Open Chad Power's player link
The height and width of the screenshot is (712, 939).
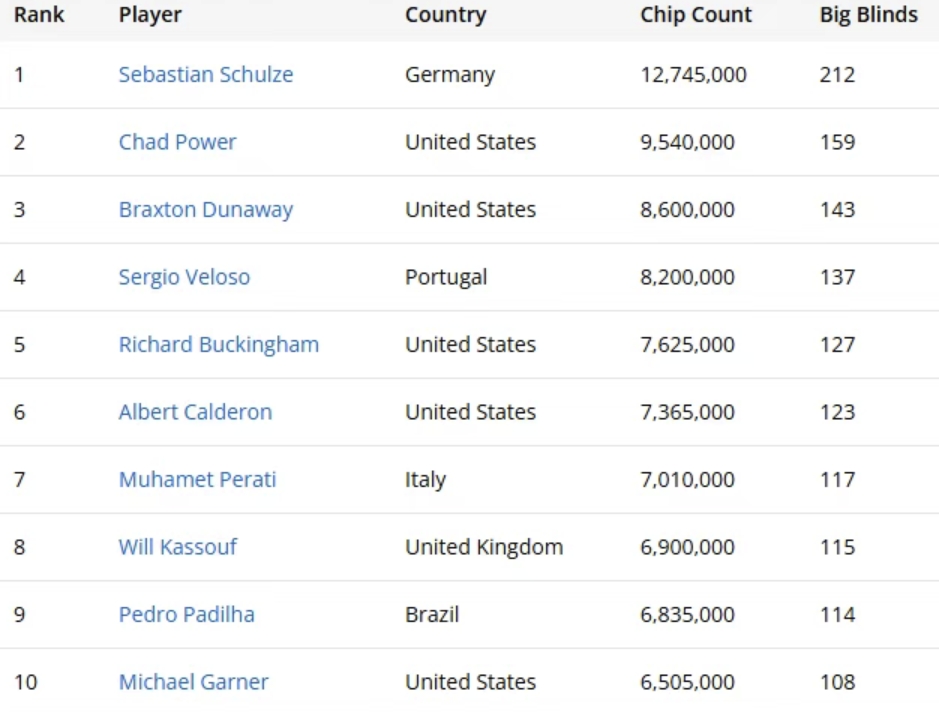177,142
